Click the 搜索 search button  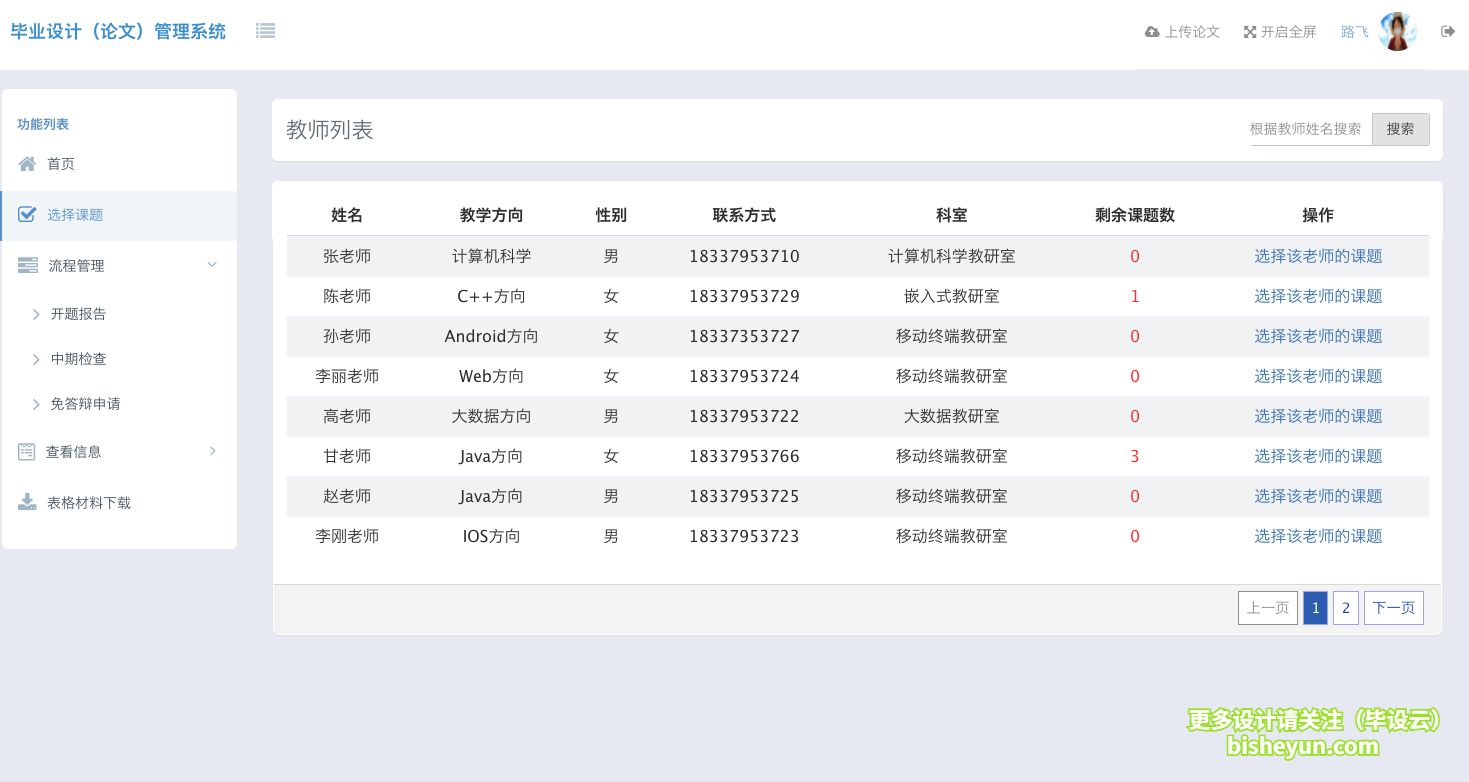click(x=1399, y=128)
